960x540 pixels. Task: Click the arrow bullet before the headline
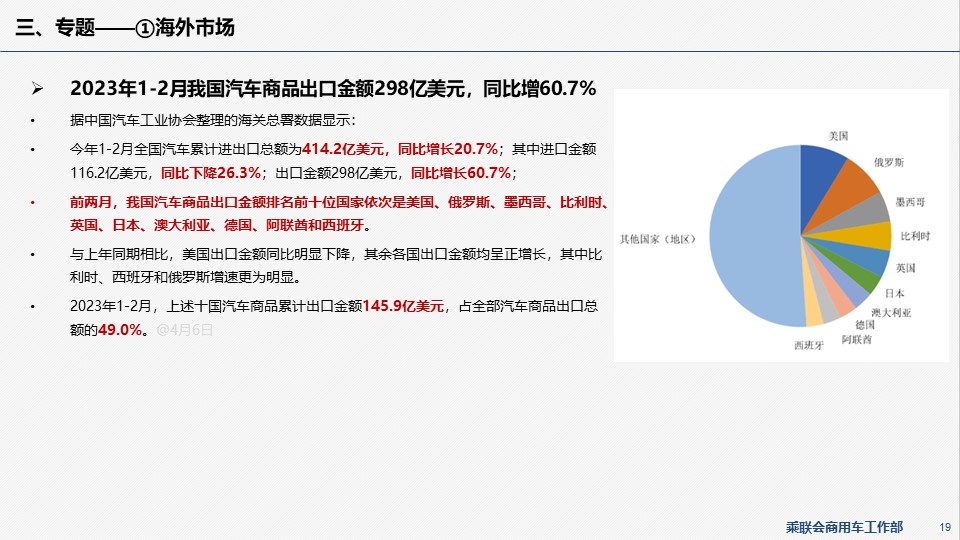pyautogui.click(x=37, y=90)
